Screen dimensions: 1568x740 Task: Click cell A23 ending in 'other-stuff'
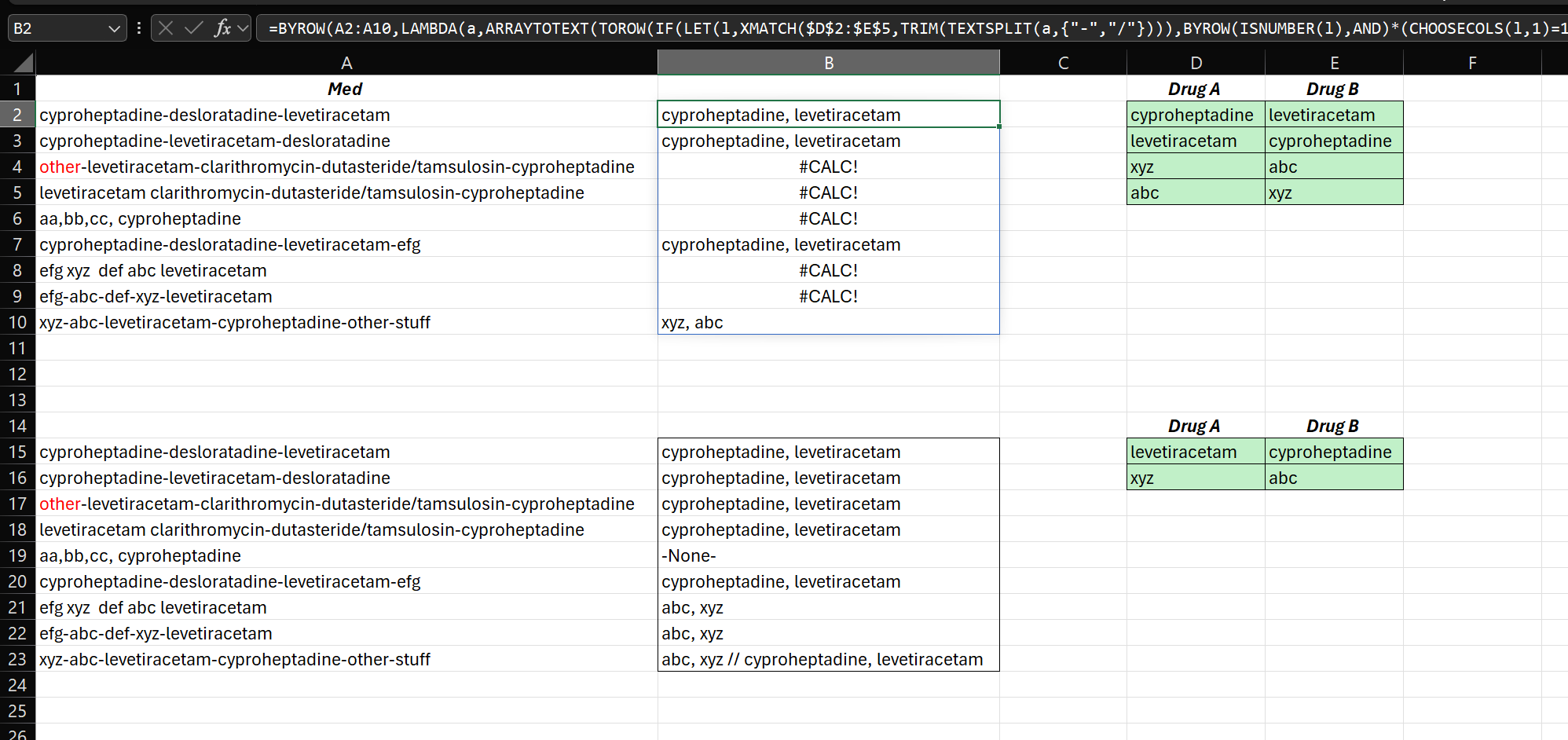tap(346, 659)
